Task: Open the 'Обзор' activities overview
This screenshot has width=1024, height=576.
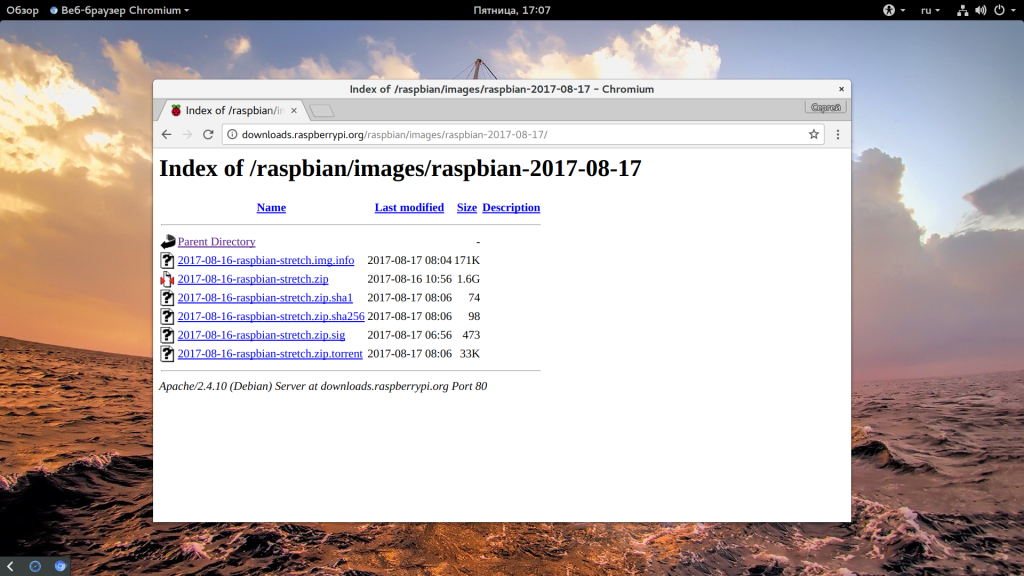Action: point(22,10)
